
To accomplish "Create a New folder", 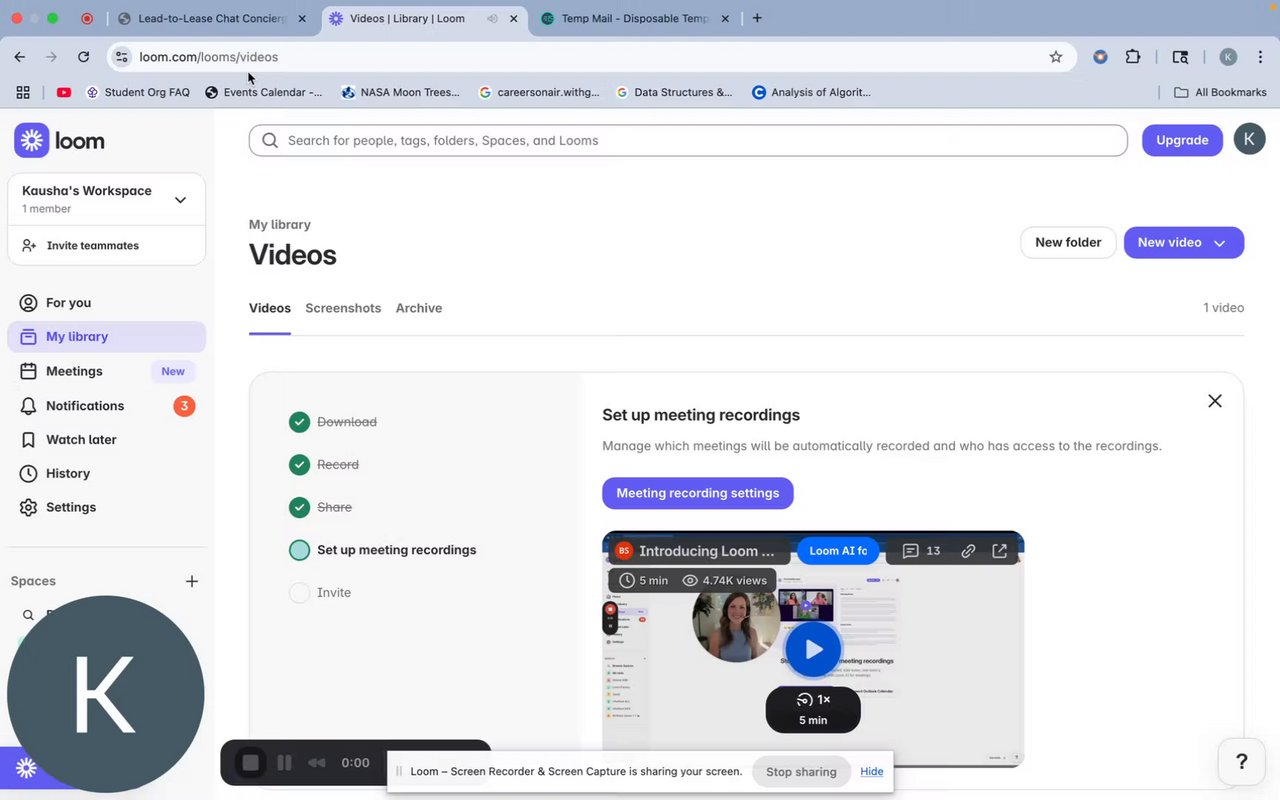I will tap(1068, 243).
